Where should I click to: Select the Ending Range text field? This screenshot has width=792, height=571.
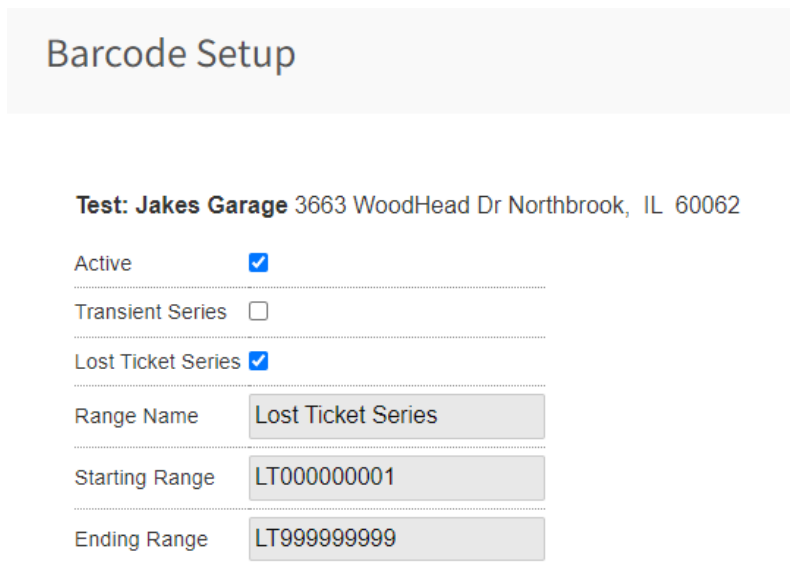click(396, 539)
